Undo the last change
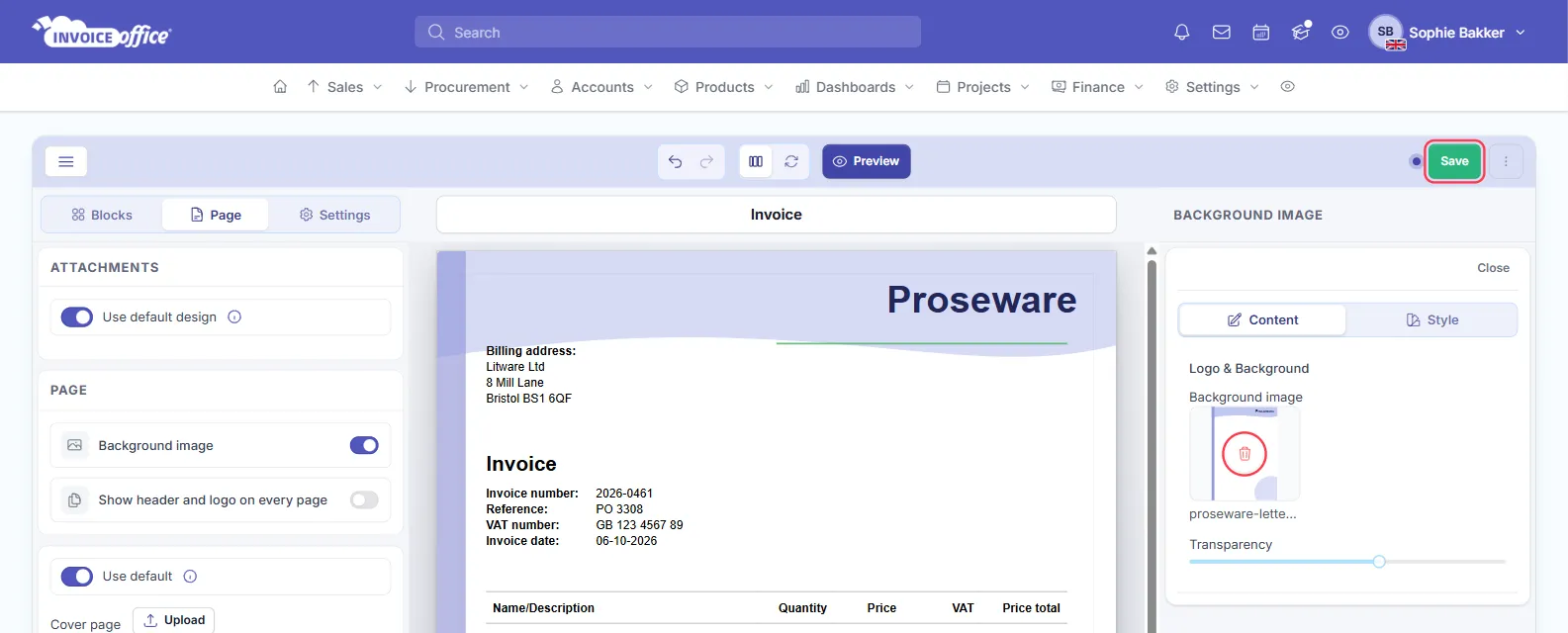1568x633 pixels. click(x=675, y=161)
